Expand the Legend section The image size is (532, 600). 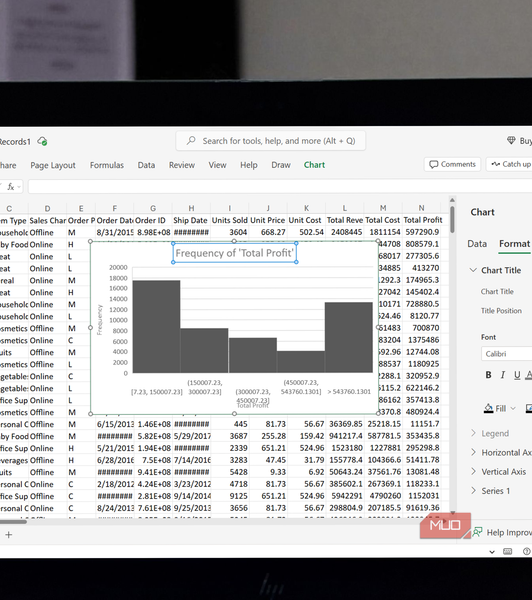[x=473, y=433]
